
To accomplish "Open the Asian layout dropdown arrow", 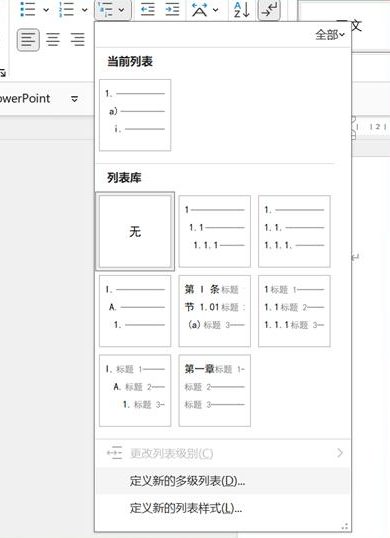I will tap(215, 10).
